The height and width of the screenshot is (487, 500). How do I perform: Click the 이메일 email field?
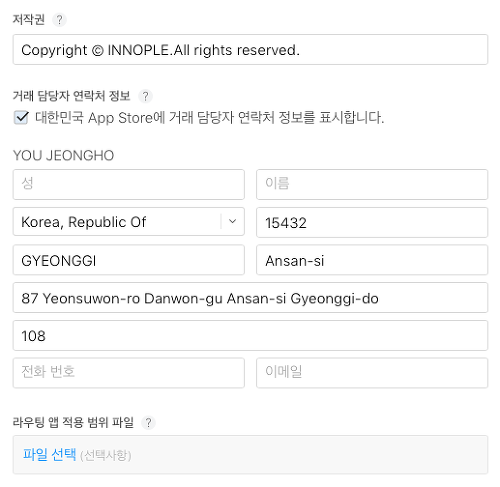coord(372,373)
